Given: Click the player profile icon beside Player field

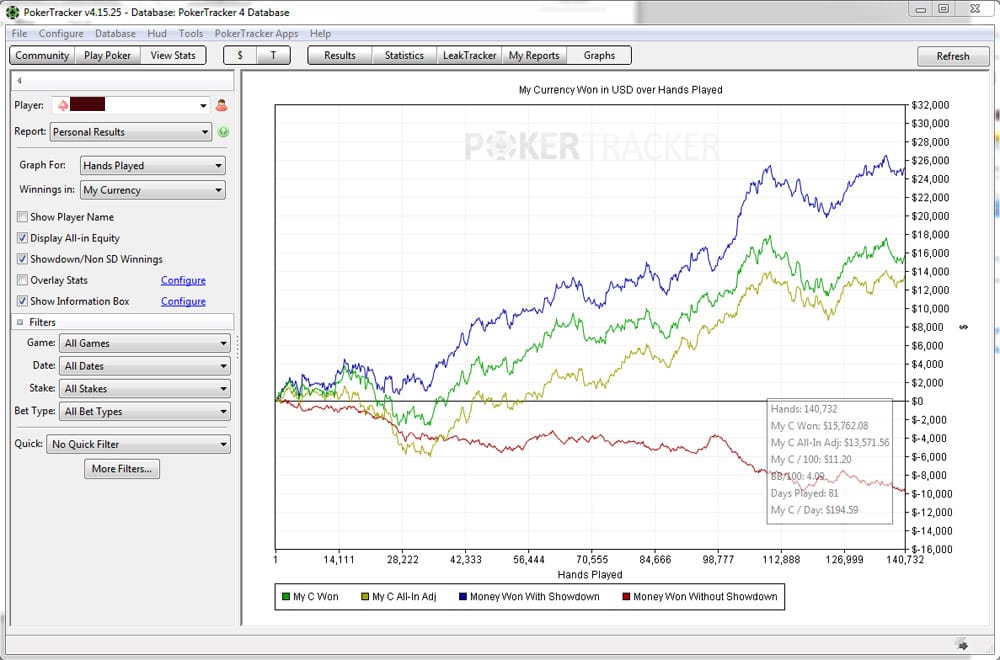Looking at the screenshot, I should point(221,105).
